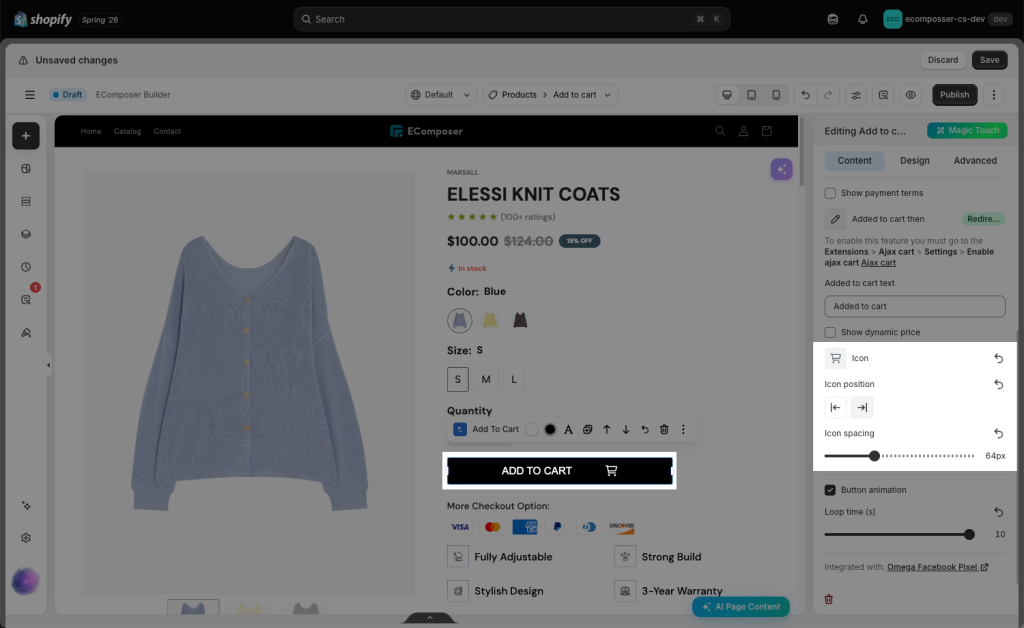1024x628 pixels.
Task: Open Products Add to cart template dropdown
Action: click(551, 95)
